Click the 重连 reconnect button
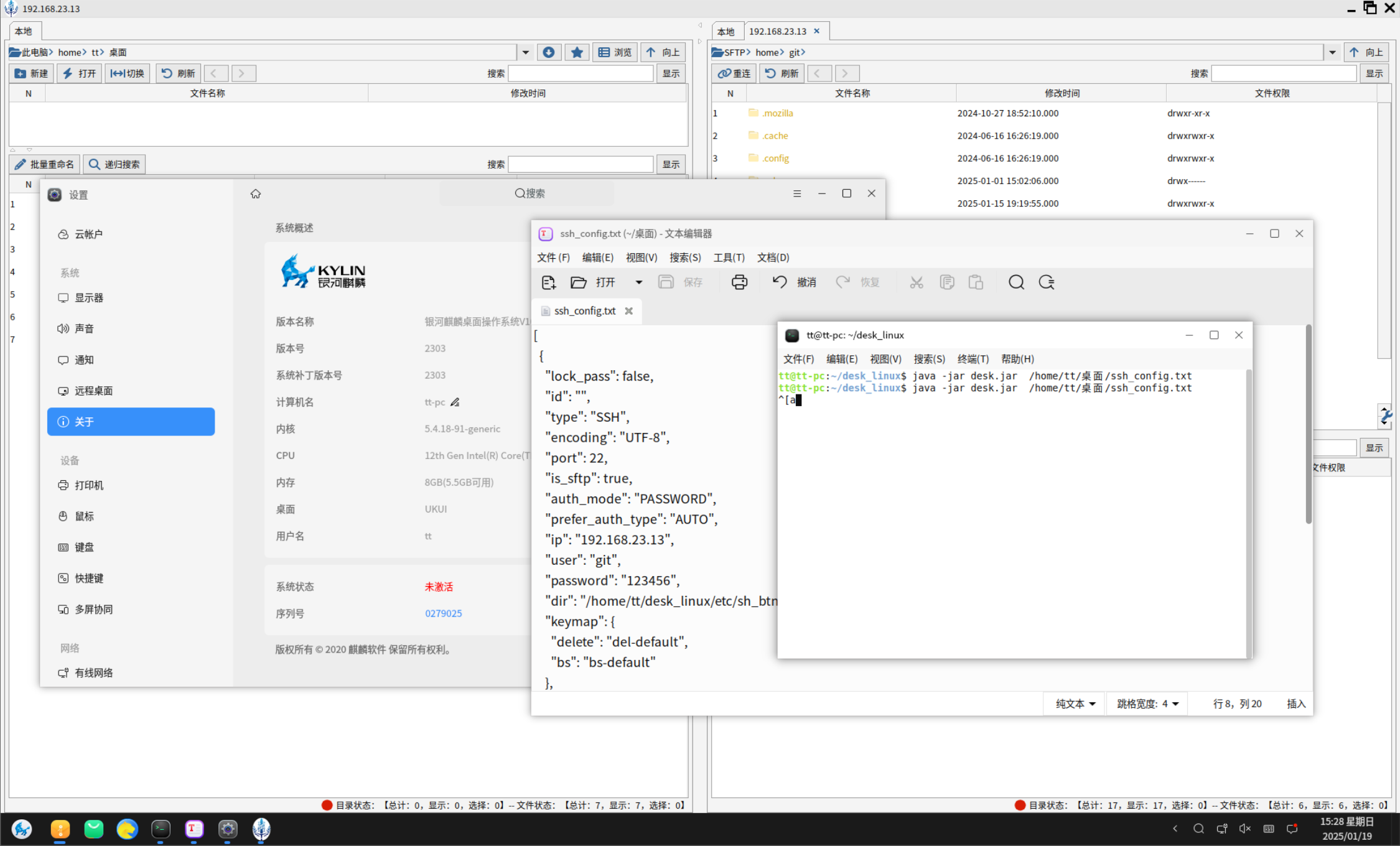This screenshot has height=846, width=1400. pyautogui.click(x=734, y=73)
